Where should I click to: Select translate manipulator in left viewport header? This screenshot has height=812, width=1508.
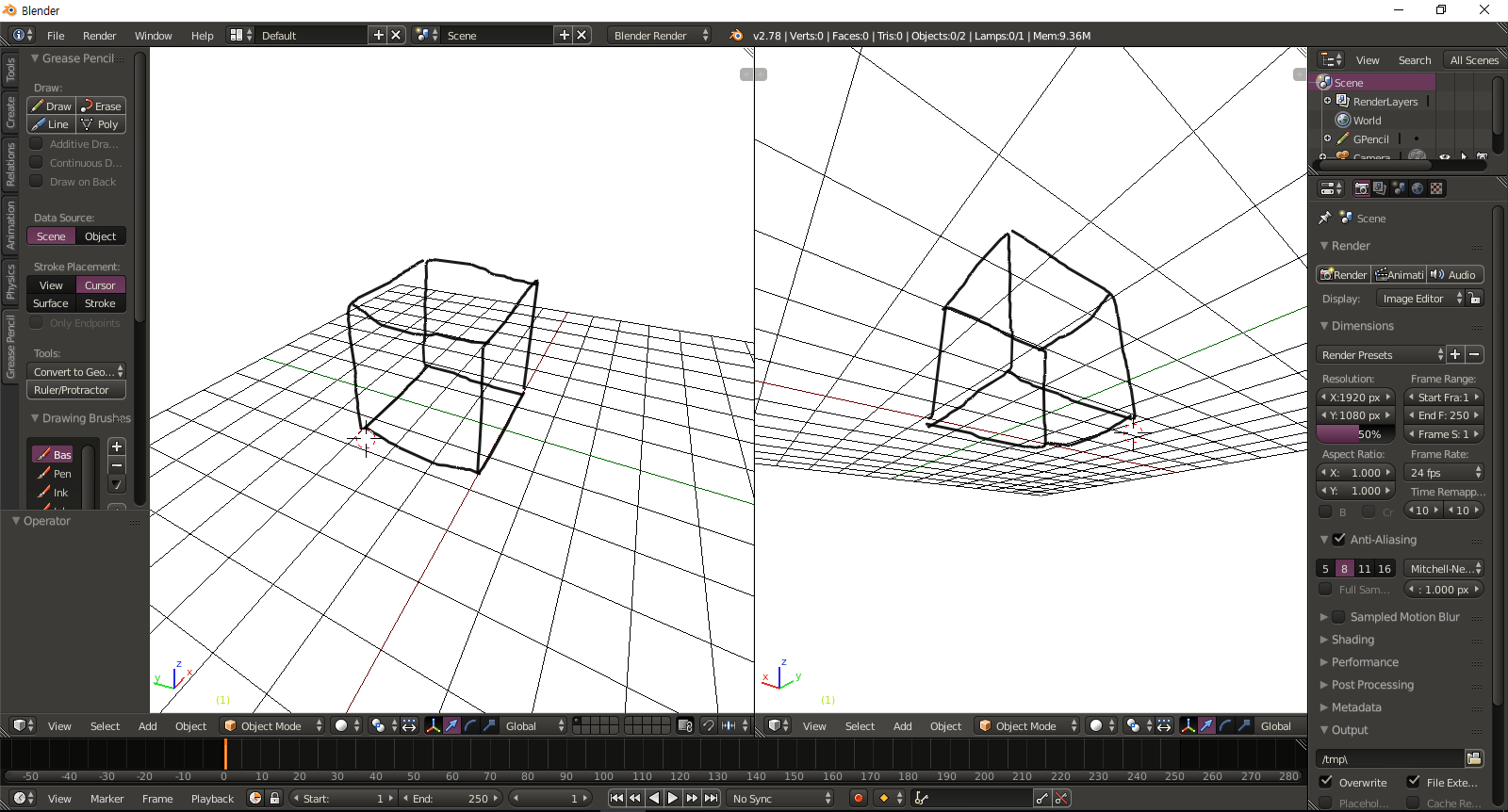coord(452,725)
